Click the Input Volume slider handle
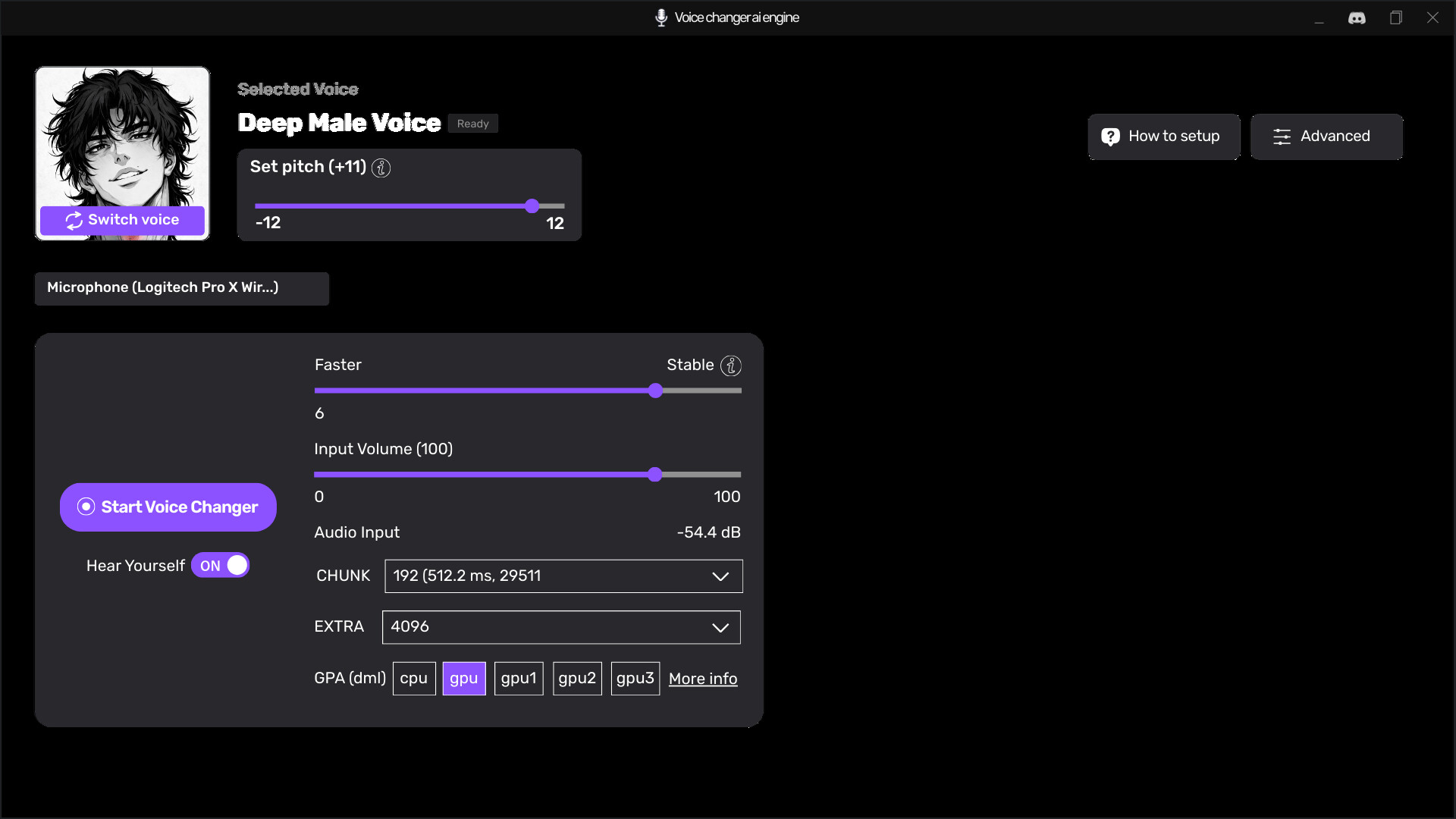The image size is (1456, 819). coord(655,475)
